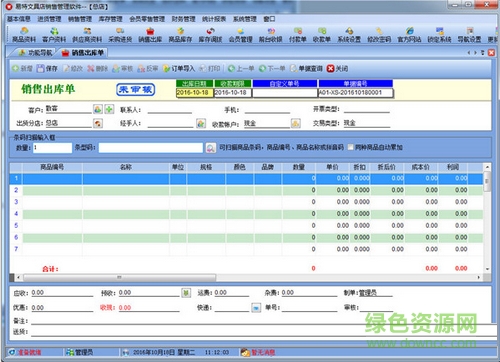Click the 开票类型 field

click(x=367, y=109)
